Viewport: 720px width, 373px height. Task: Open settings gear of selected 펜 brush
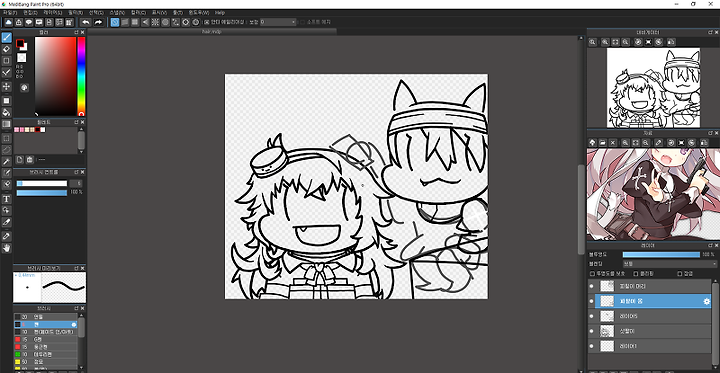coord(73,324)
